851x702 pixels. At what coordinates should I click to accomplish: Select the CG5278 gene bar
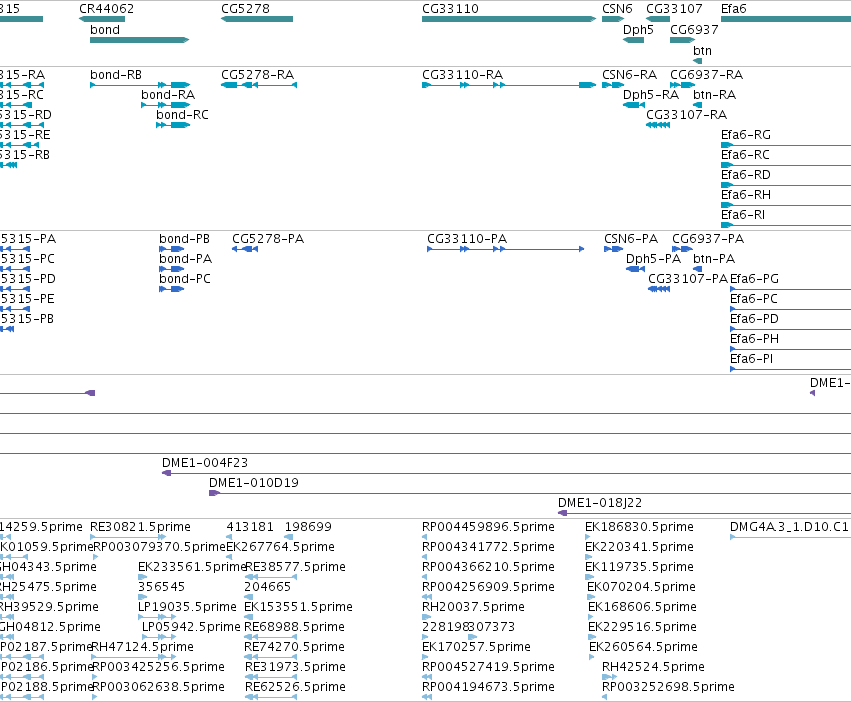(257, 19)
